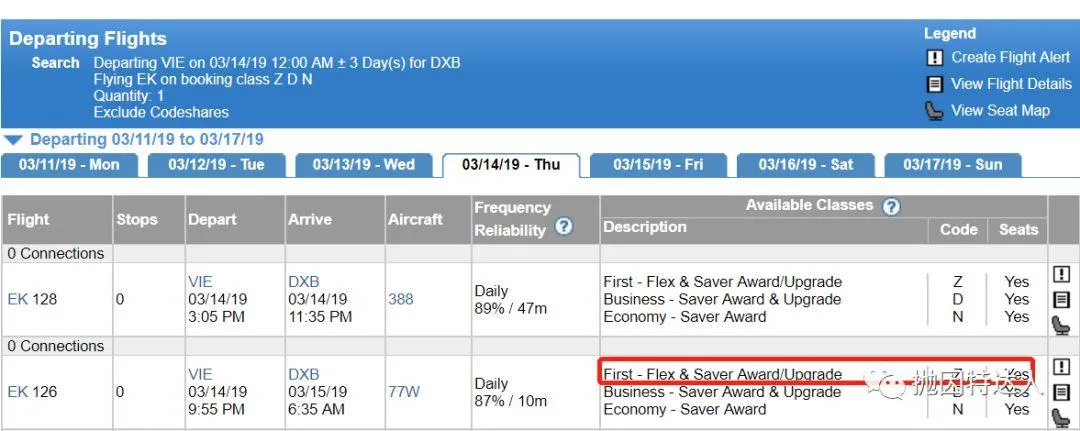Open EK link for flight 128

[17, 299]
